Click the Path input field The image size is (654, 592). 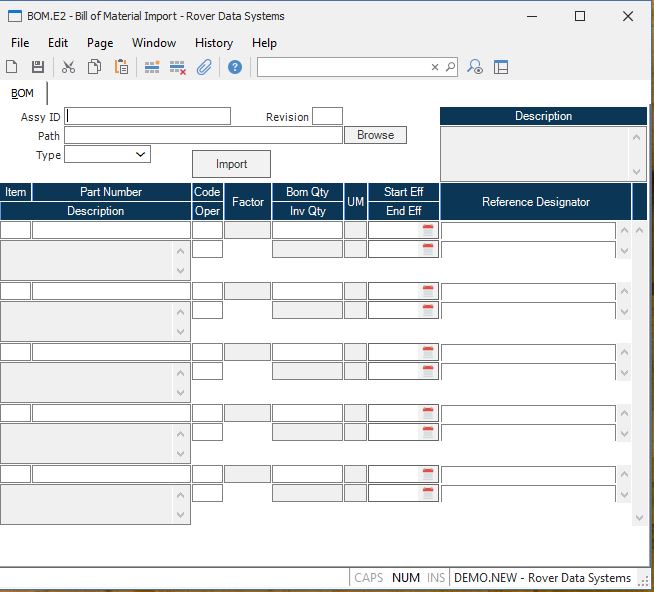(203, 135)
